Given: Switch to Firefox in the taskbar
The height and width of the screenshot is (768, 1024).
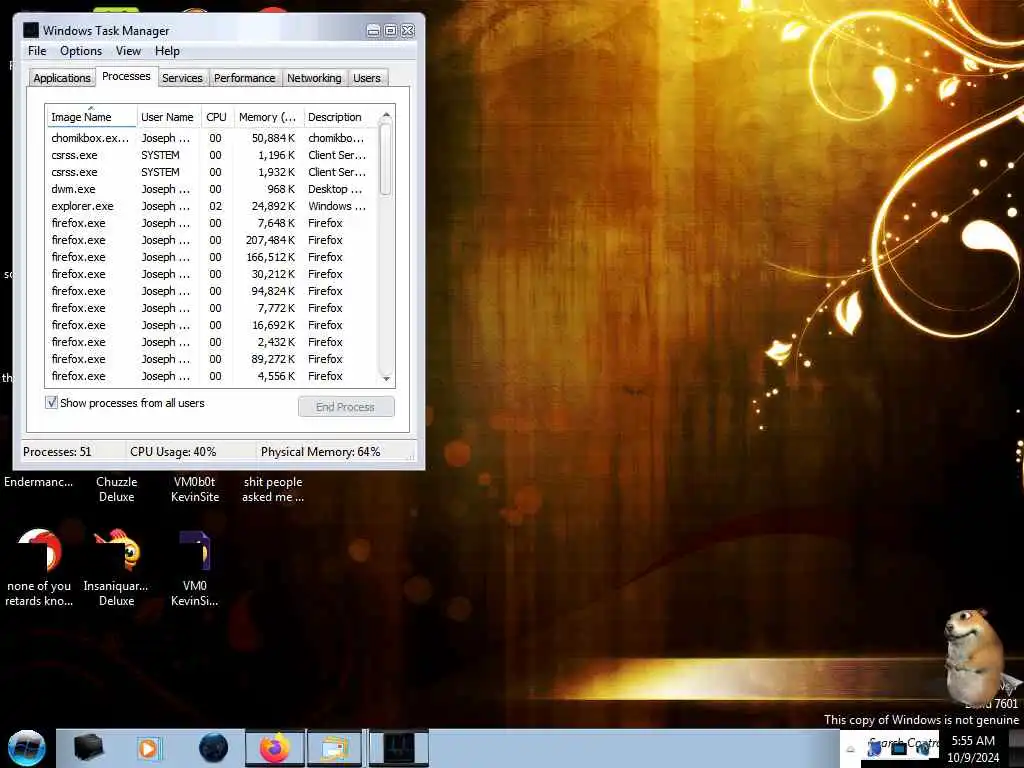Looking at the screenshot, I should tap(275, 748).
